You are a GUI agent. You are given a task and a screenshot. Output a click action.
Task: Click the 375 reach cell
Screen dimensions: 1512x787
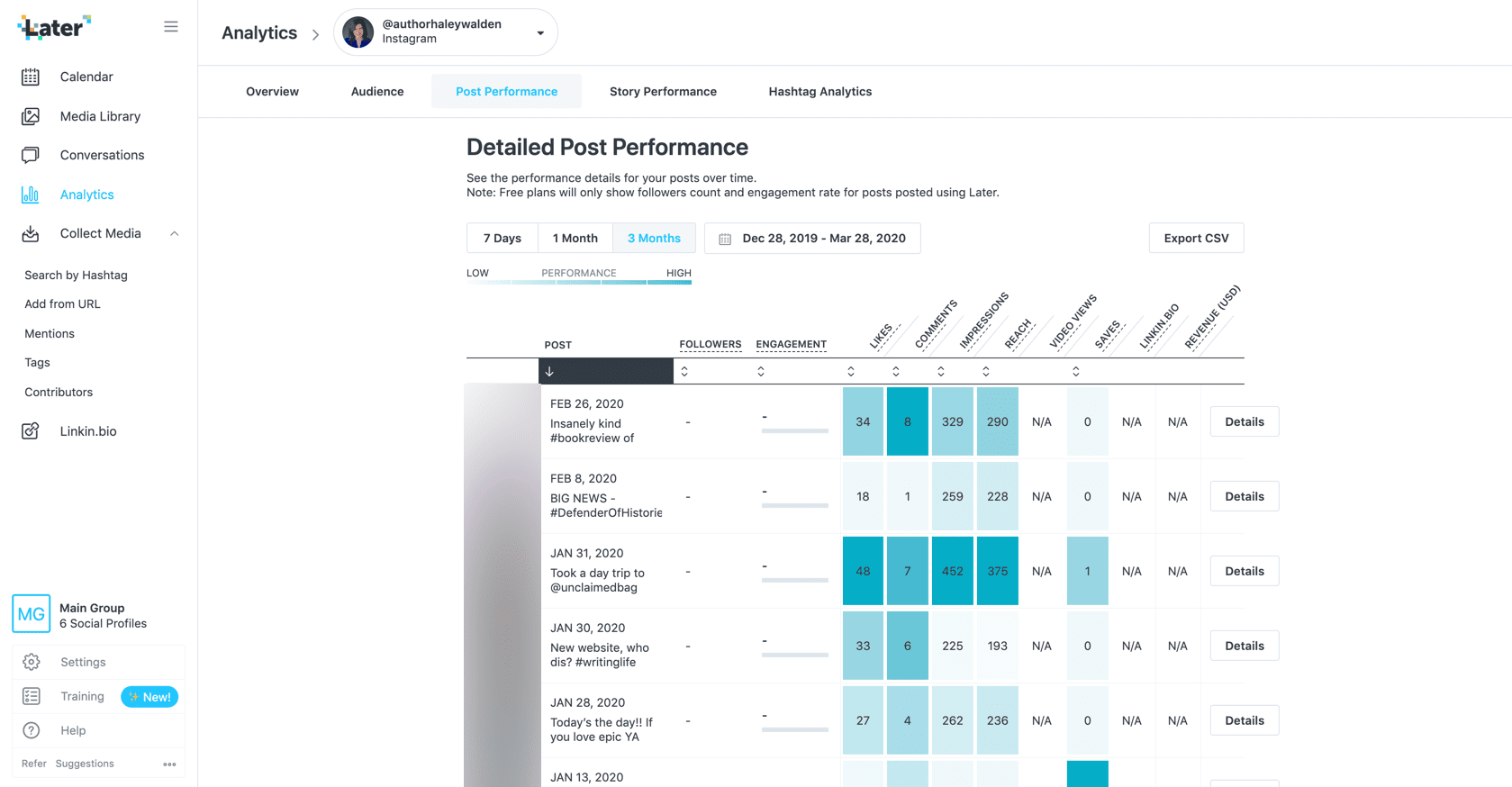998,571
